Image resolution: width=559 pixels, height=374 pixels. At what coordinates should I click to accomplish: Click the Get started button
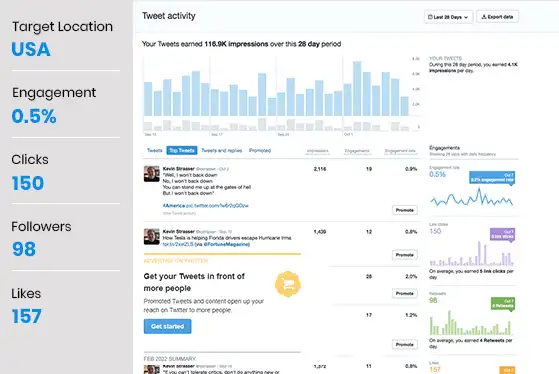pyautogui.click(x=168, y=326)
